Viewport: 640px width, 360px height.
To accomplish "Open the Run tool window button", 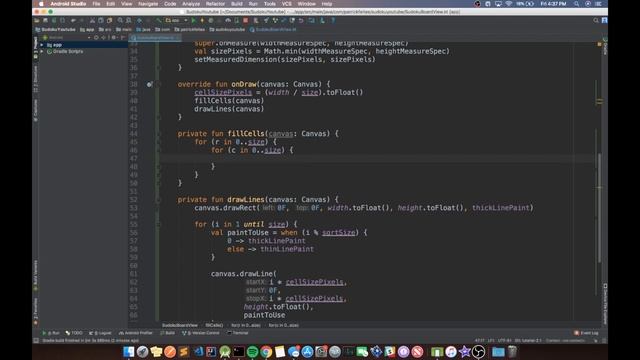I will [x=51, y=333].
